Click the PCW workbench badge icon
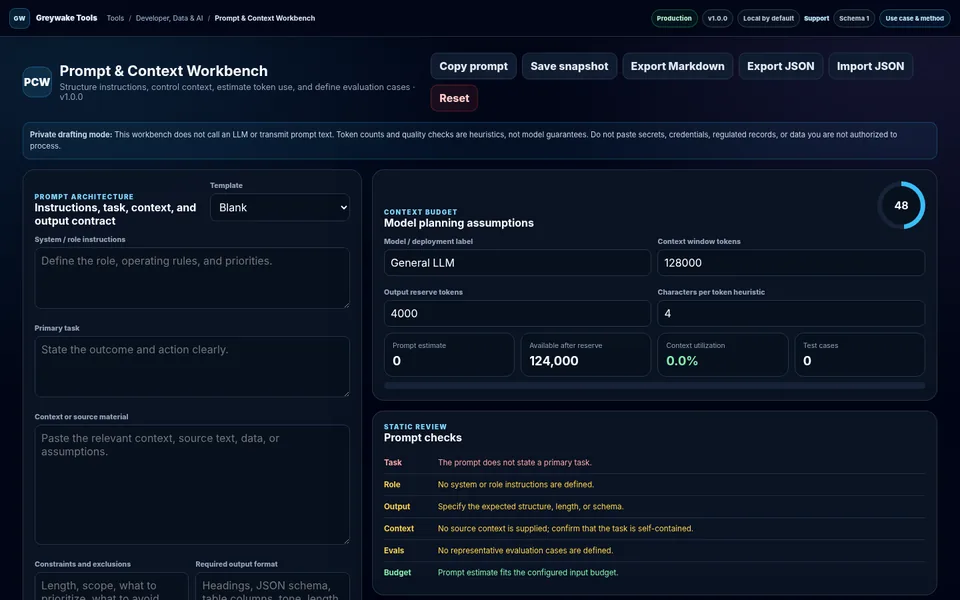960x600 pixels. (37, 82)
